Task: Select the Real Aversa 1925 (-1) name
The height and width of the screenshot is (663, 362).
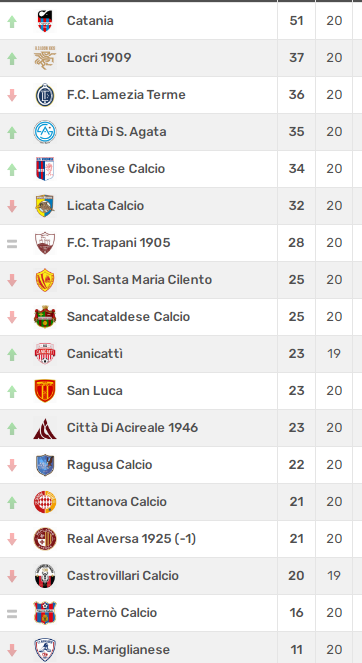Action: point(132,539)
